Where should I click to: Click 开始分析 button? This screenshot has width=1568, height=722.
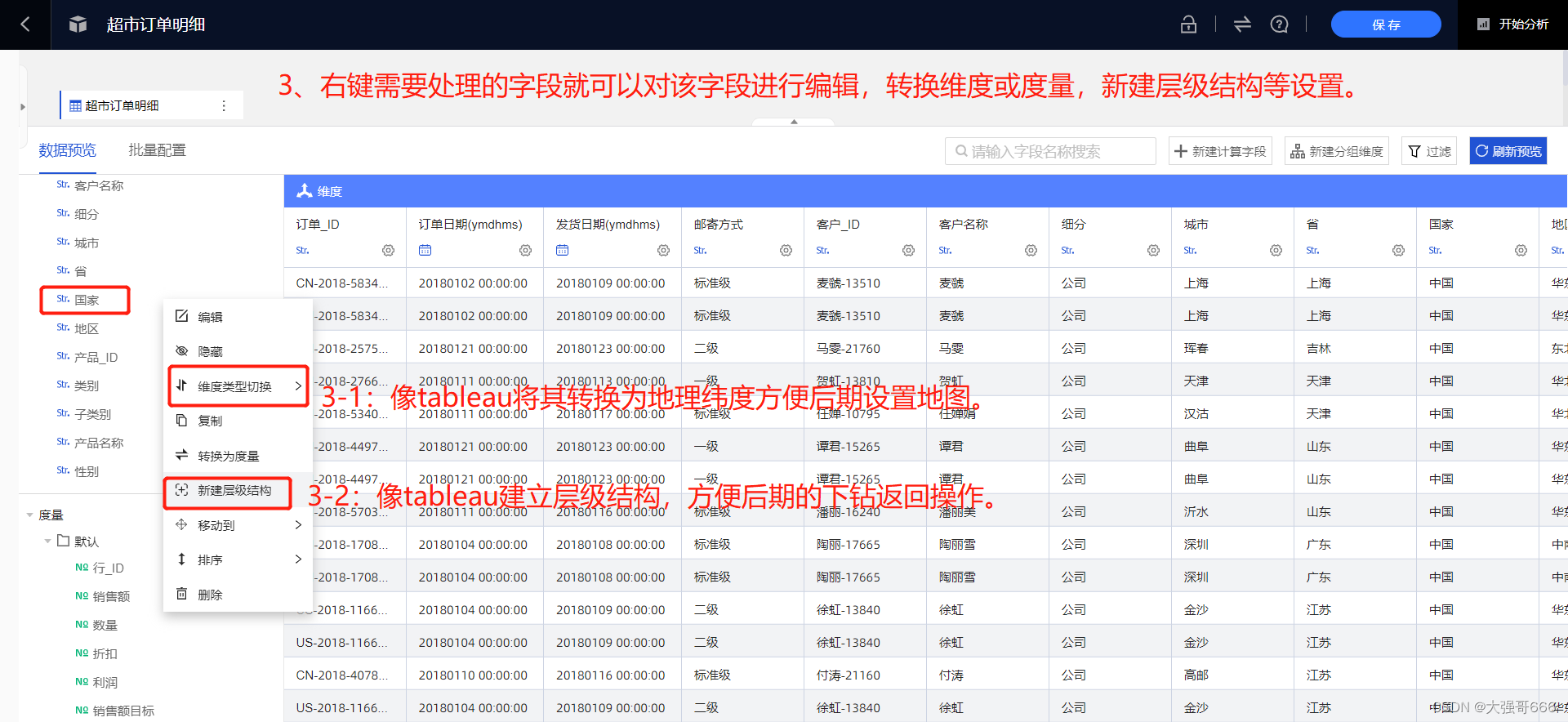pyautogui.click(x=1512, y=25)
